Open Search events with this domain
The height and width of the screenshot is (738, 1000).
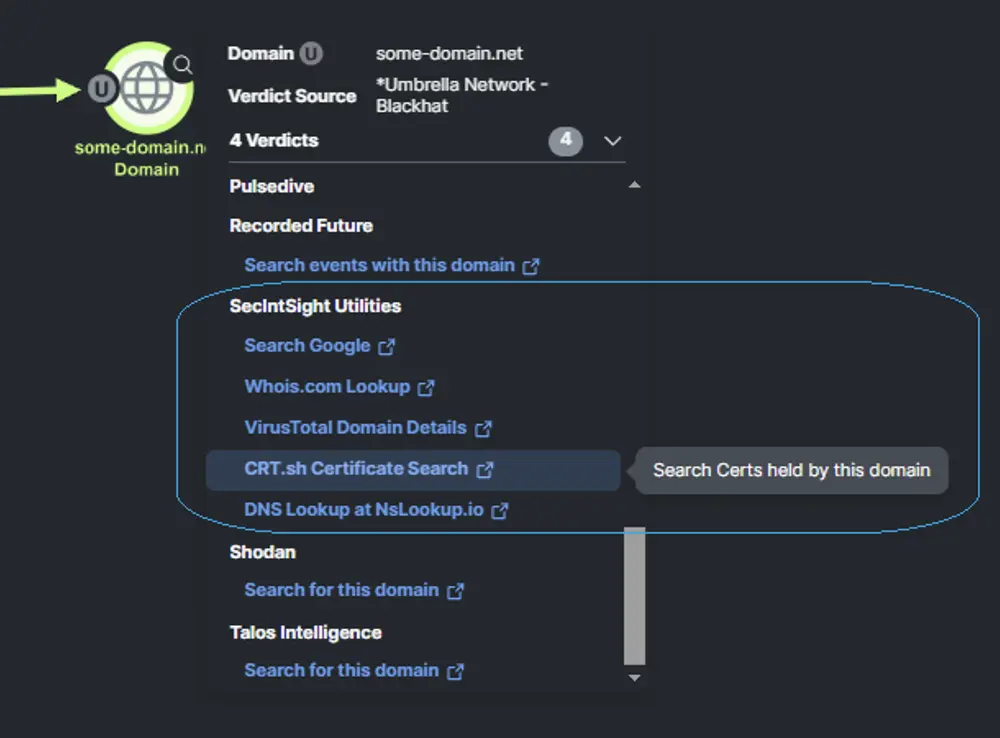pos(381,265)
